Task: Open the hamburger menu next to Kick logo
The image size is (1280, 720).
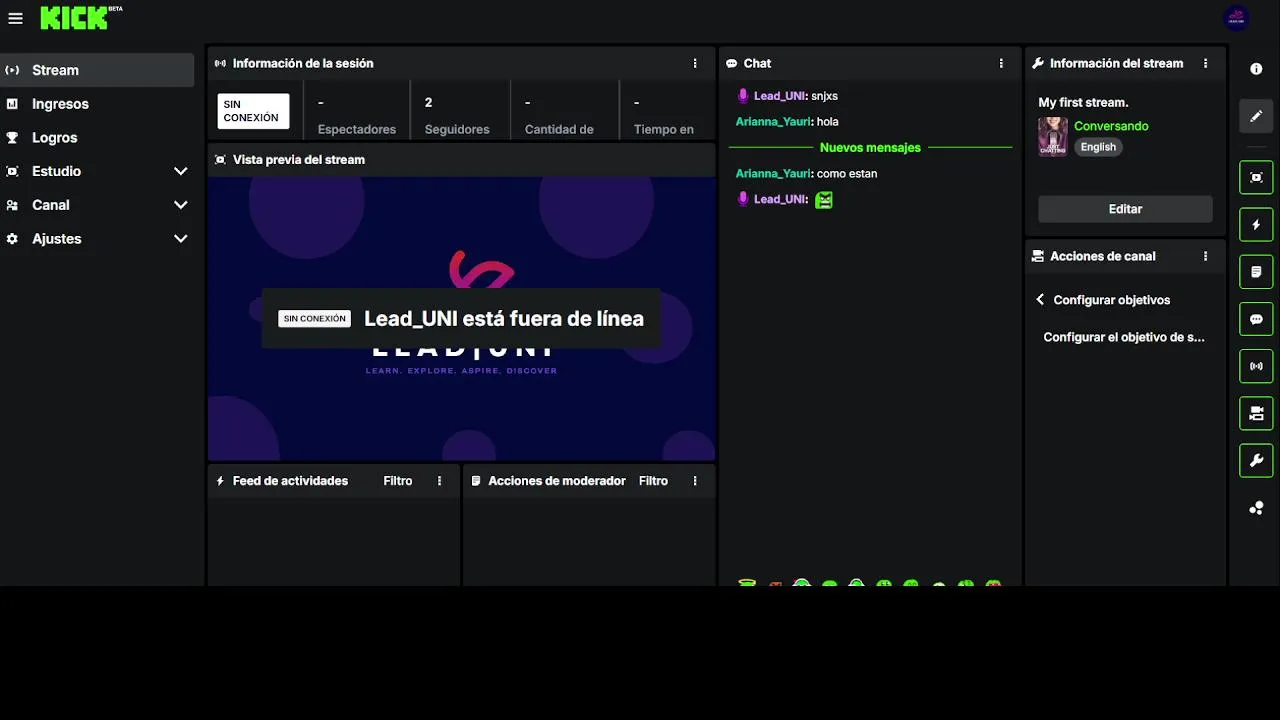Action: [x=15, y=18]
